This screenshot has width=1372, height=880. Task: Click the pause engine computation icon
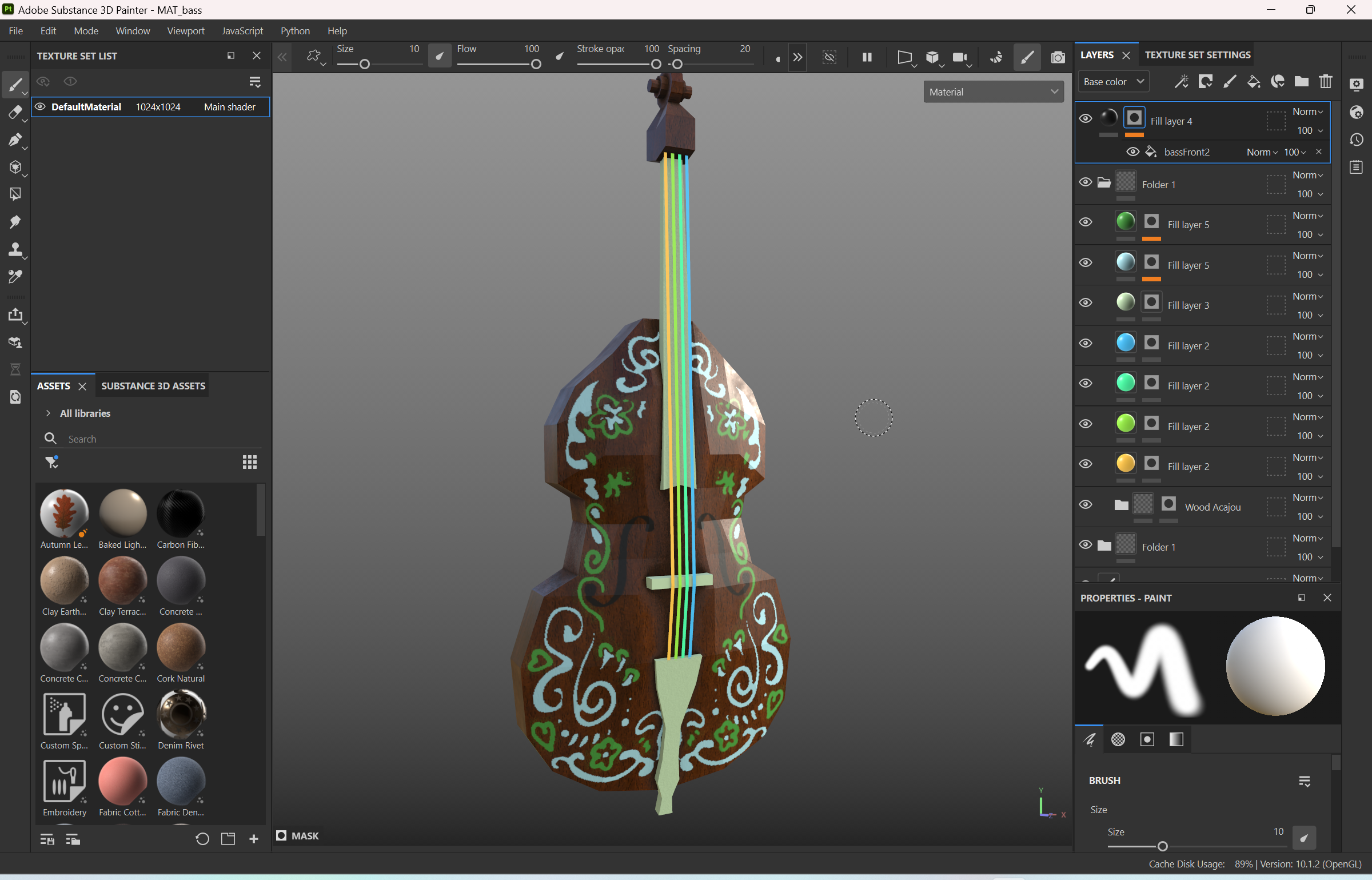pyautogui.click(x=867, y=57)
